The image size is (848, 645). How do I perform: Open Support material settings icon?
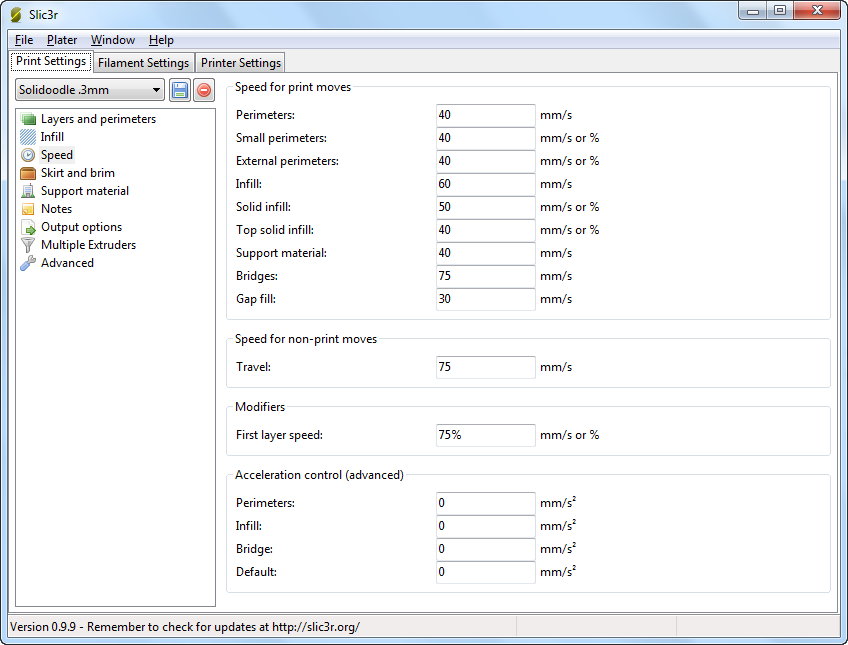28,191
